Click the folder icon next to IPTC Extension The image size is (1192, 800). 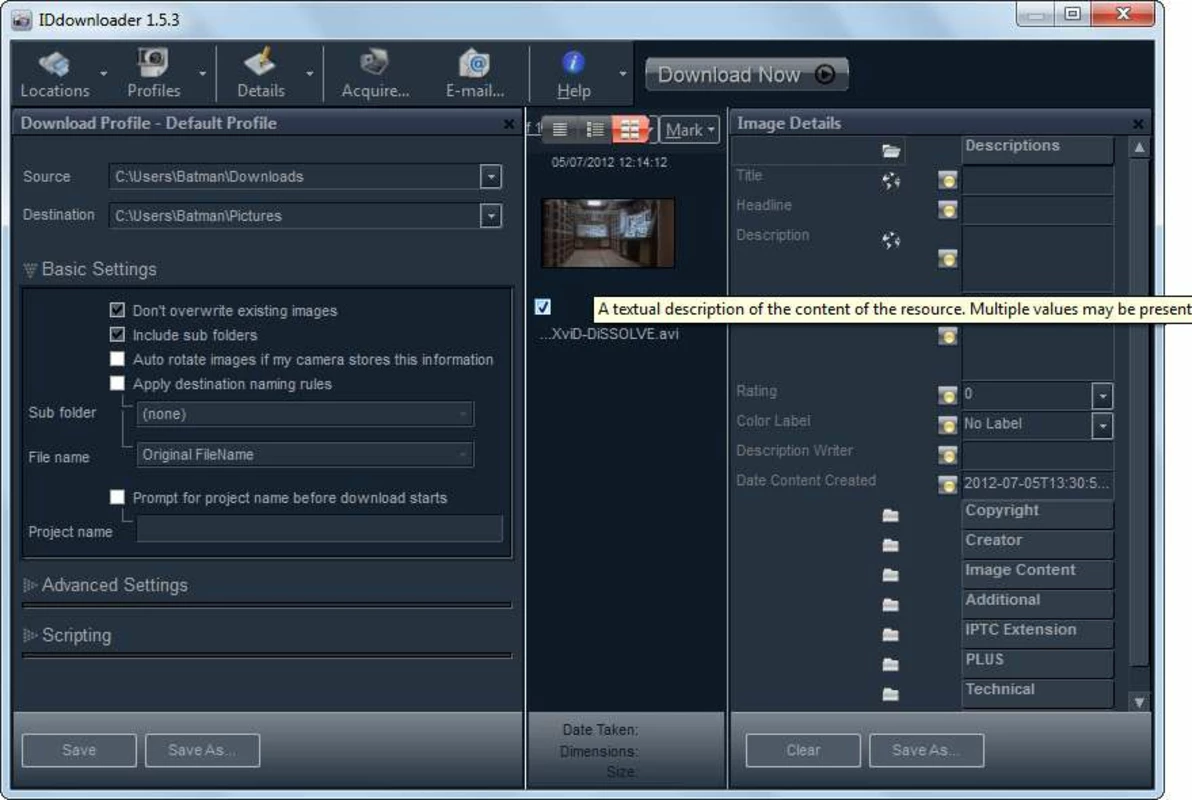891,634
